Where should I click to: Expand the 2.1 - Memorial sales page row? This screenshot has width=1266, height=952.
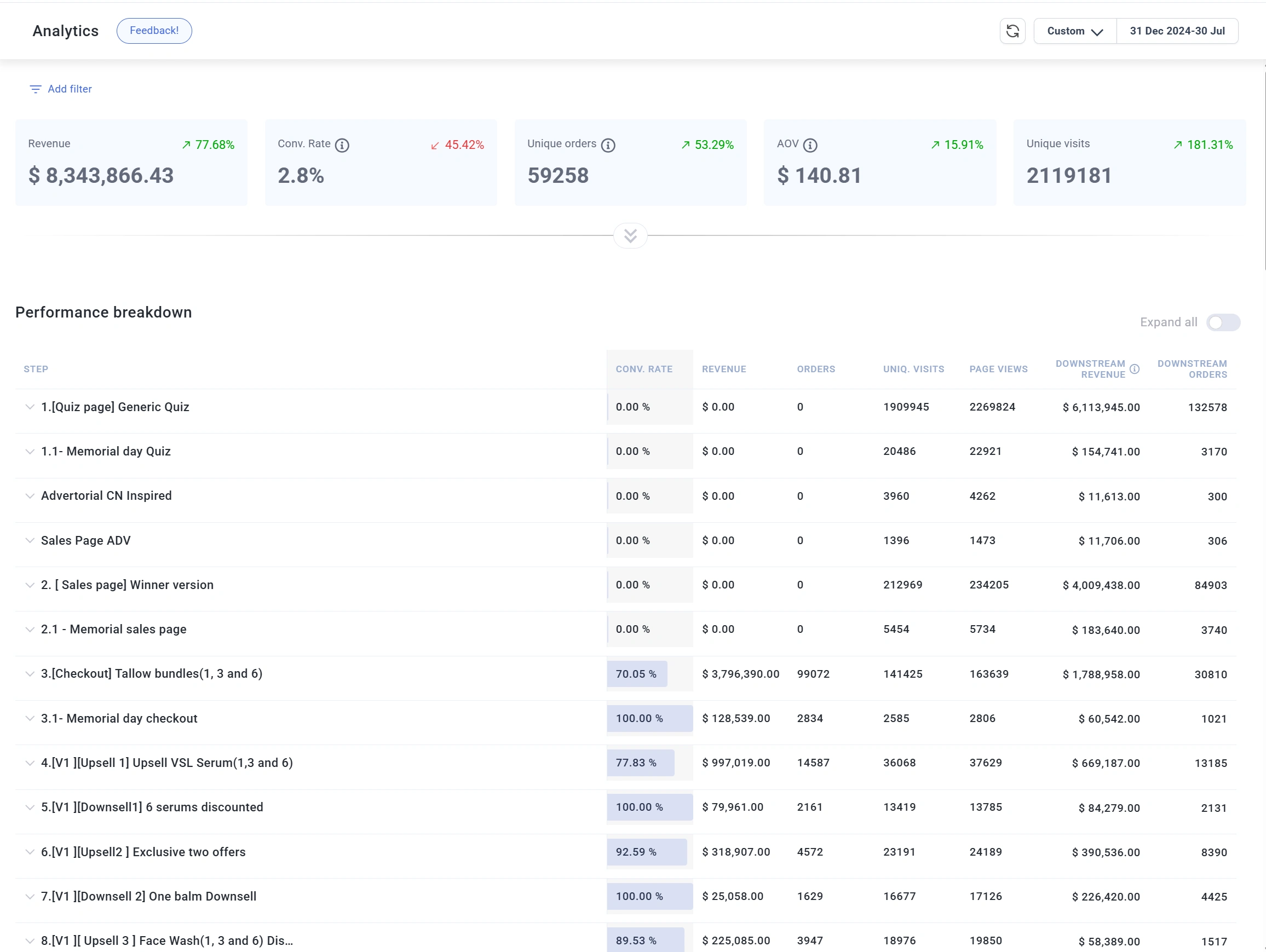pyautogui.click(x=30, y=630)
